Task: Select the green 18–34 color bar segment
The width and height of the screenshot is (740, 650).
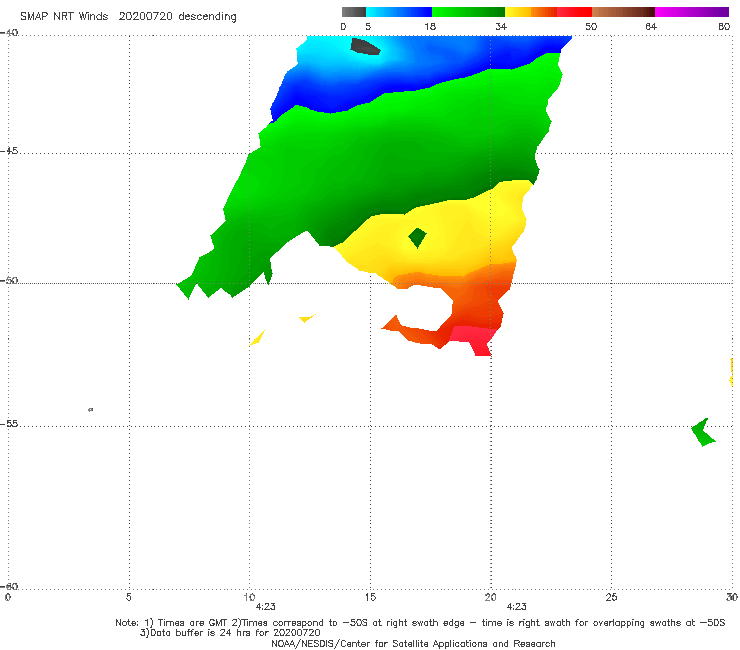Action: (468, 12)
